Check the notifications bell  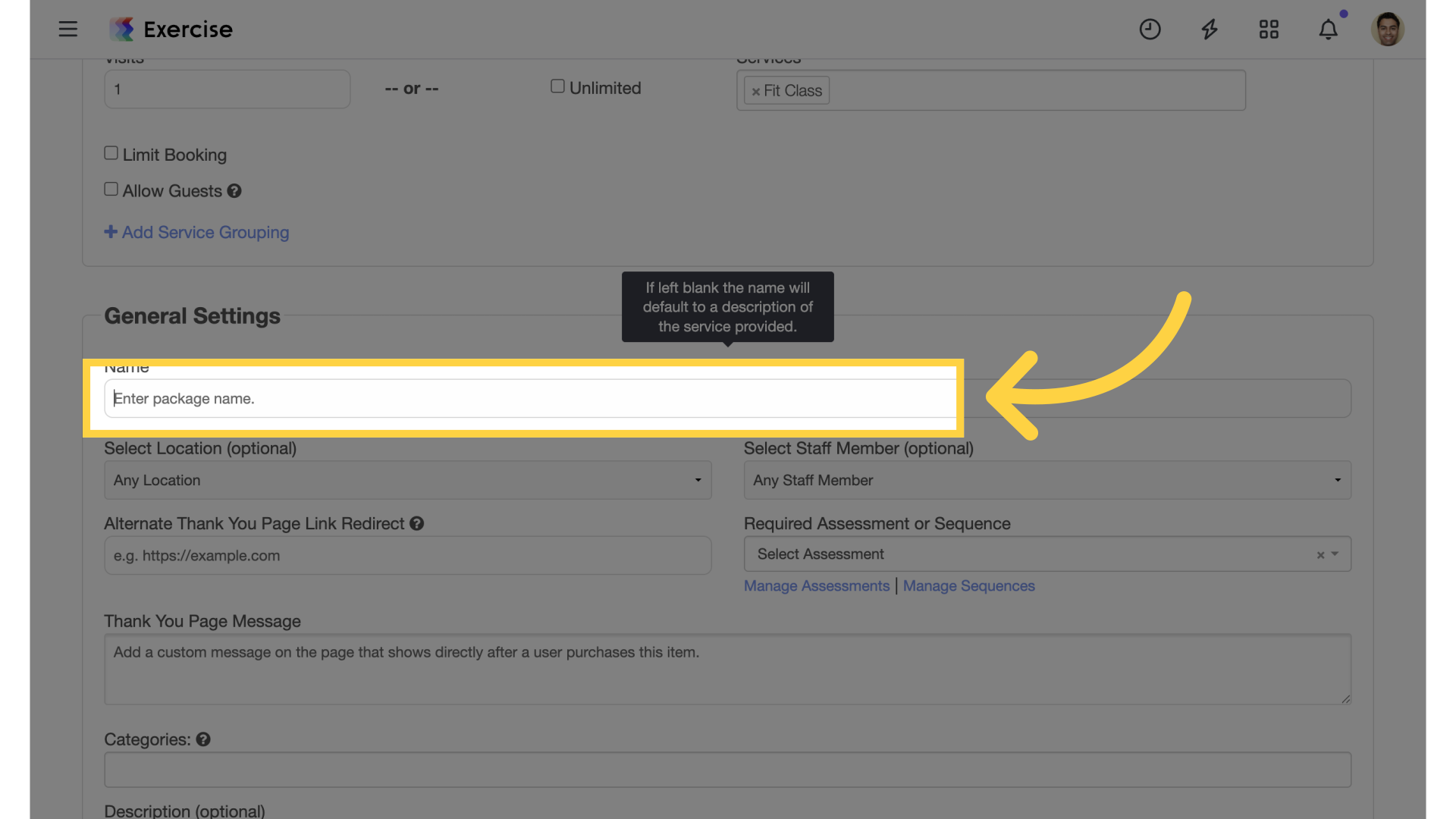(1328, 29)
